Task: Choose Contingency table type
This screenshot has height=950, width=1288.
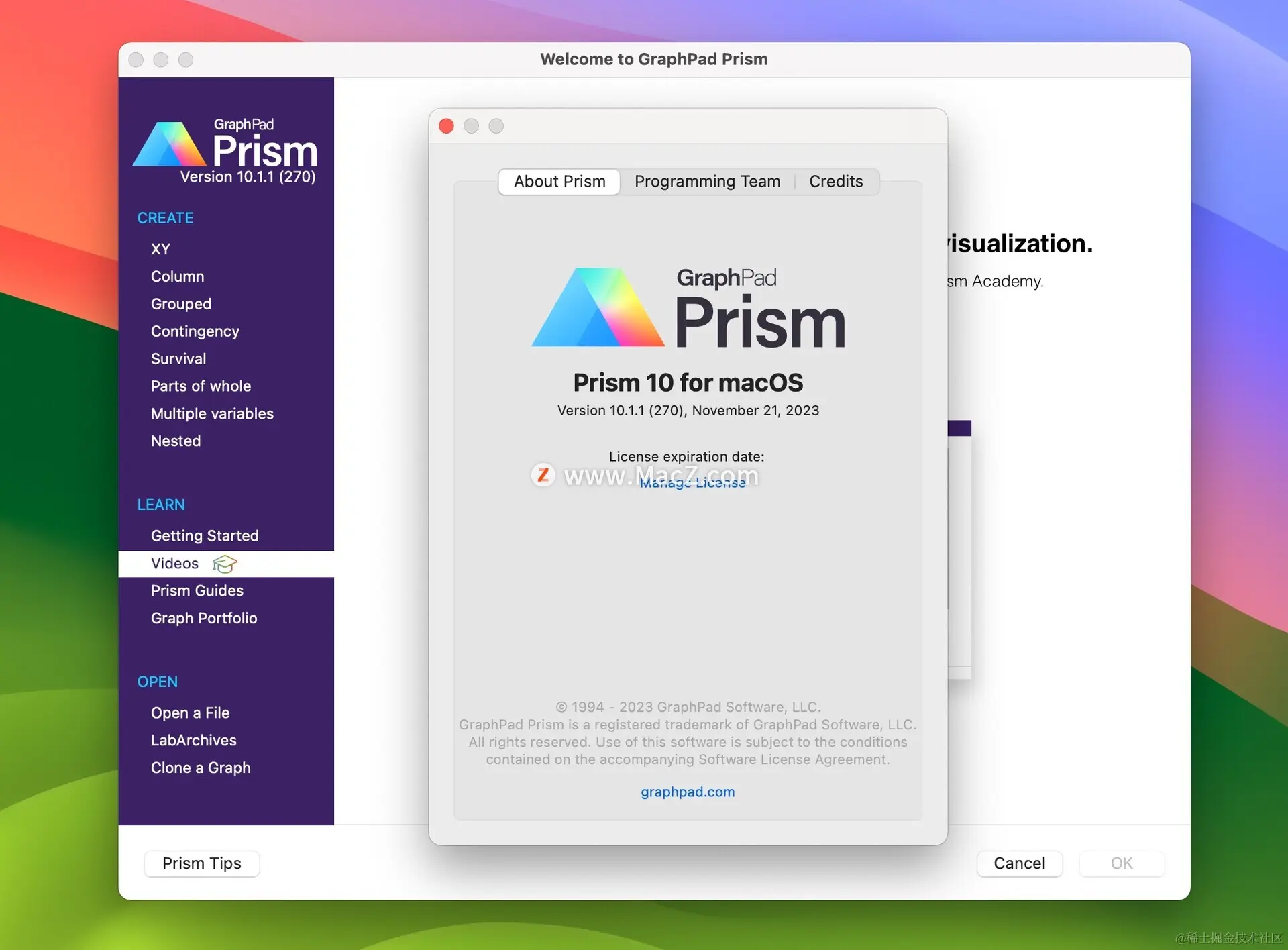Action: (x=195, y=331)
